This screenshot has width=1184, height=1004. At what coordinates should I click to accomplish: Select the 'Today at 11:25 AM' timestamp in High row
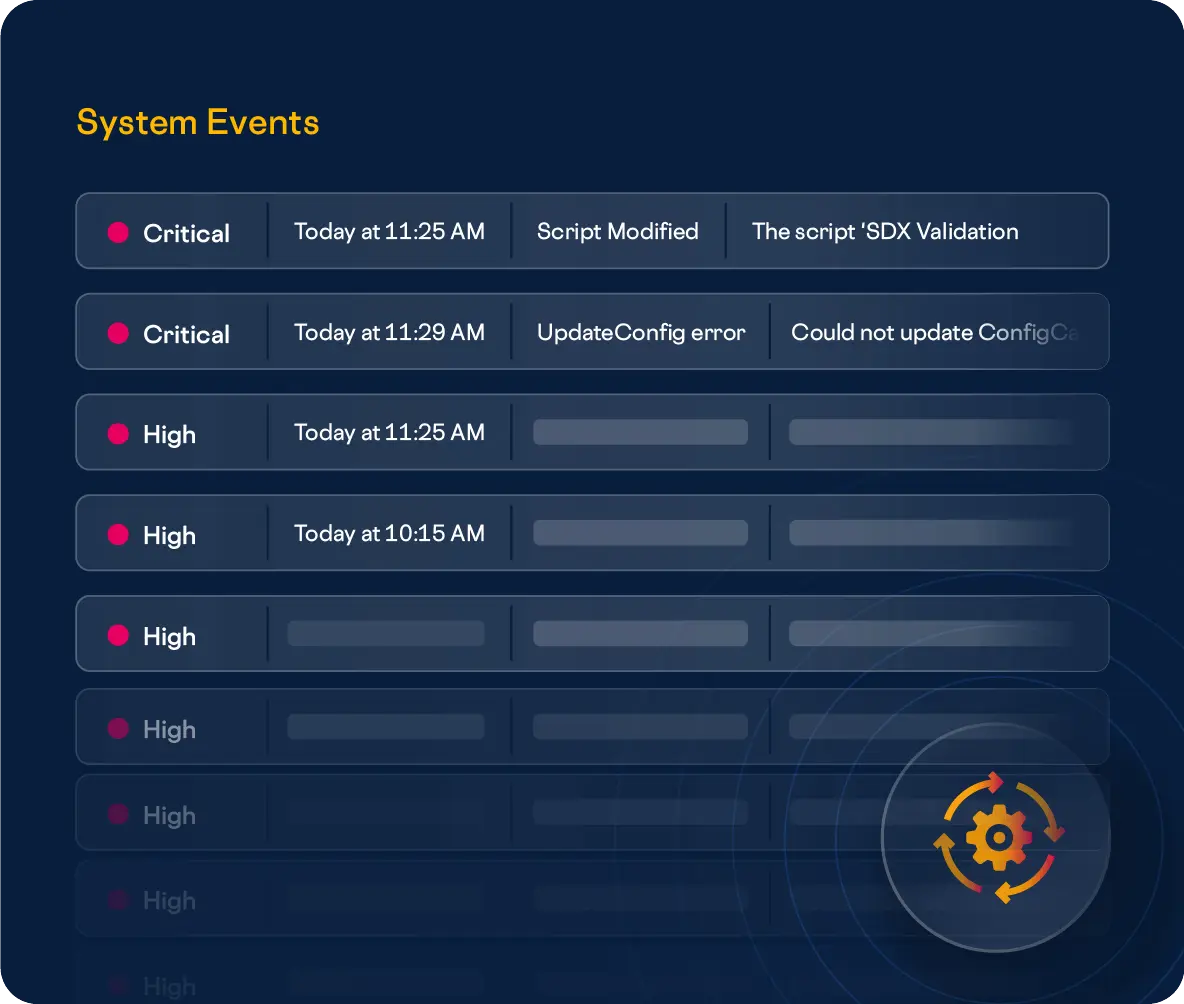click(389, 432)
